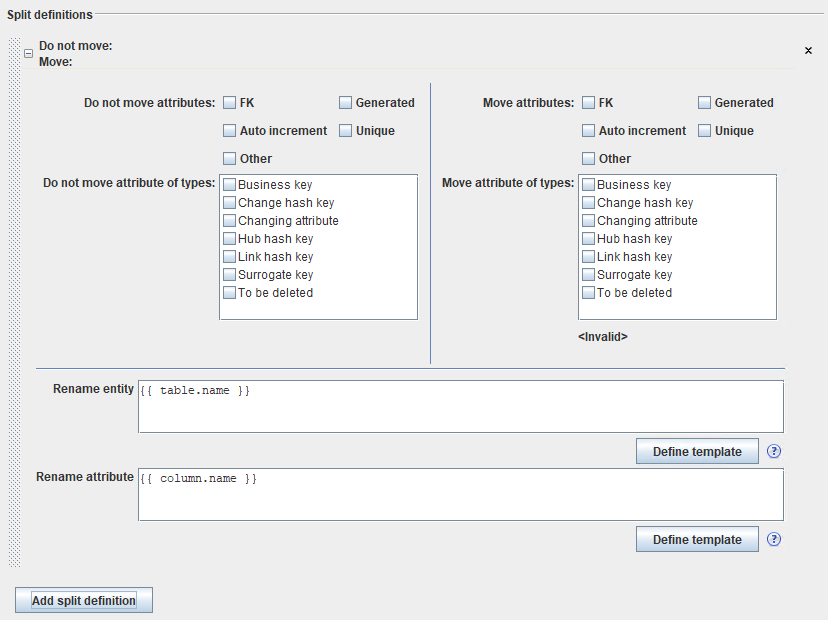Check Generated under Move attributes
828x620 pixels.
[705, 102]
